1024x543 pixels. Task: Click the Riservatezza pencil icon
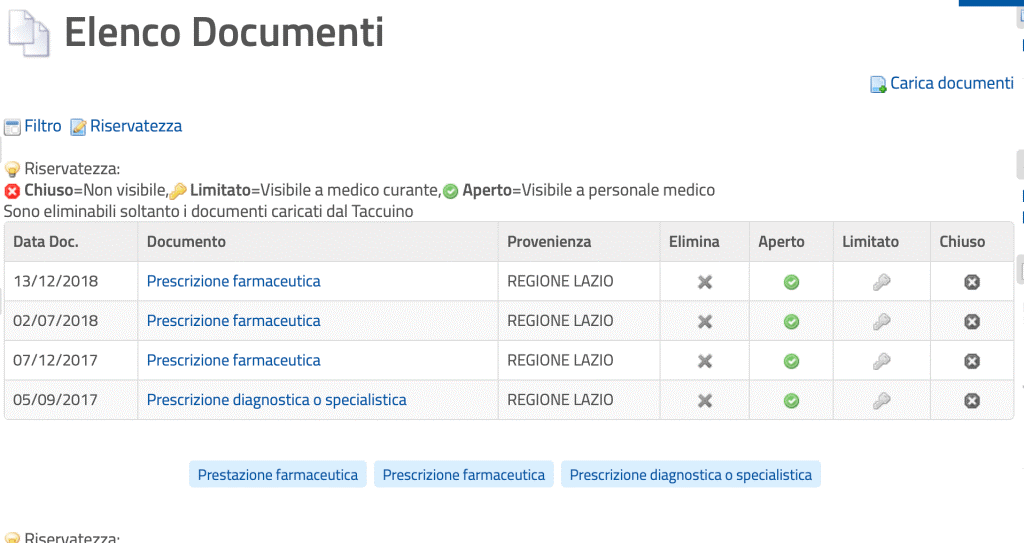coord(78,127)
